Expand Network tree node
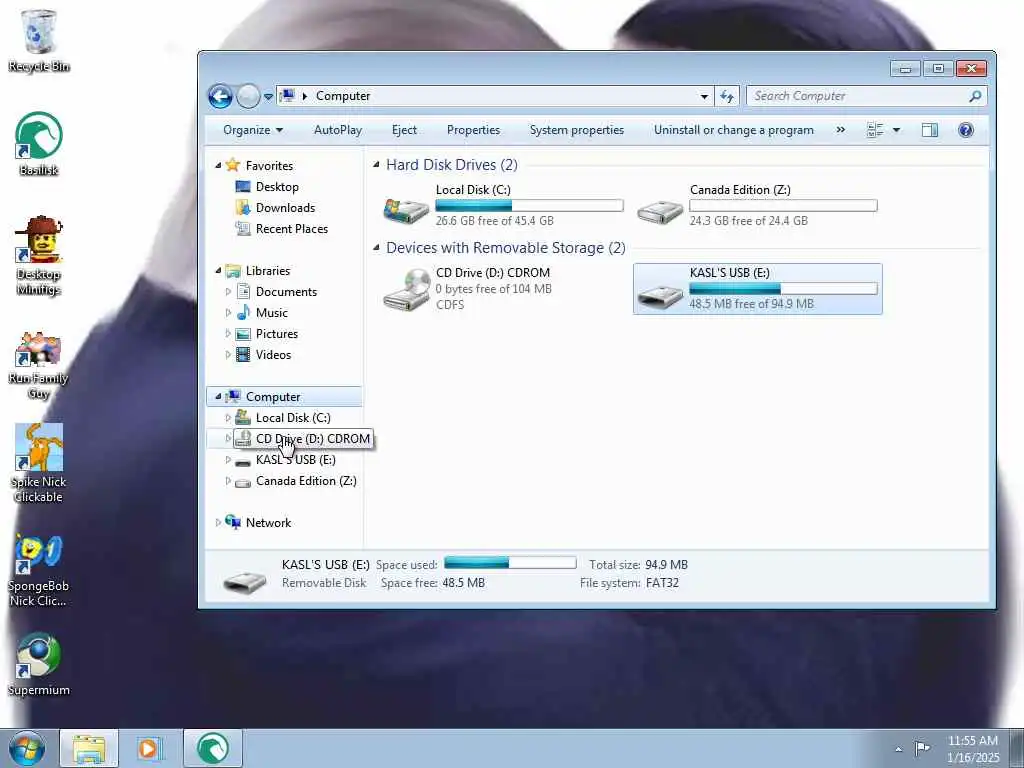The height and width of the screenshot is (768, 1024). (218, 522)
